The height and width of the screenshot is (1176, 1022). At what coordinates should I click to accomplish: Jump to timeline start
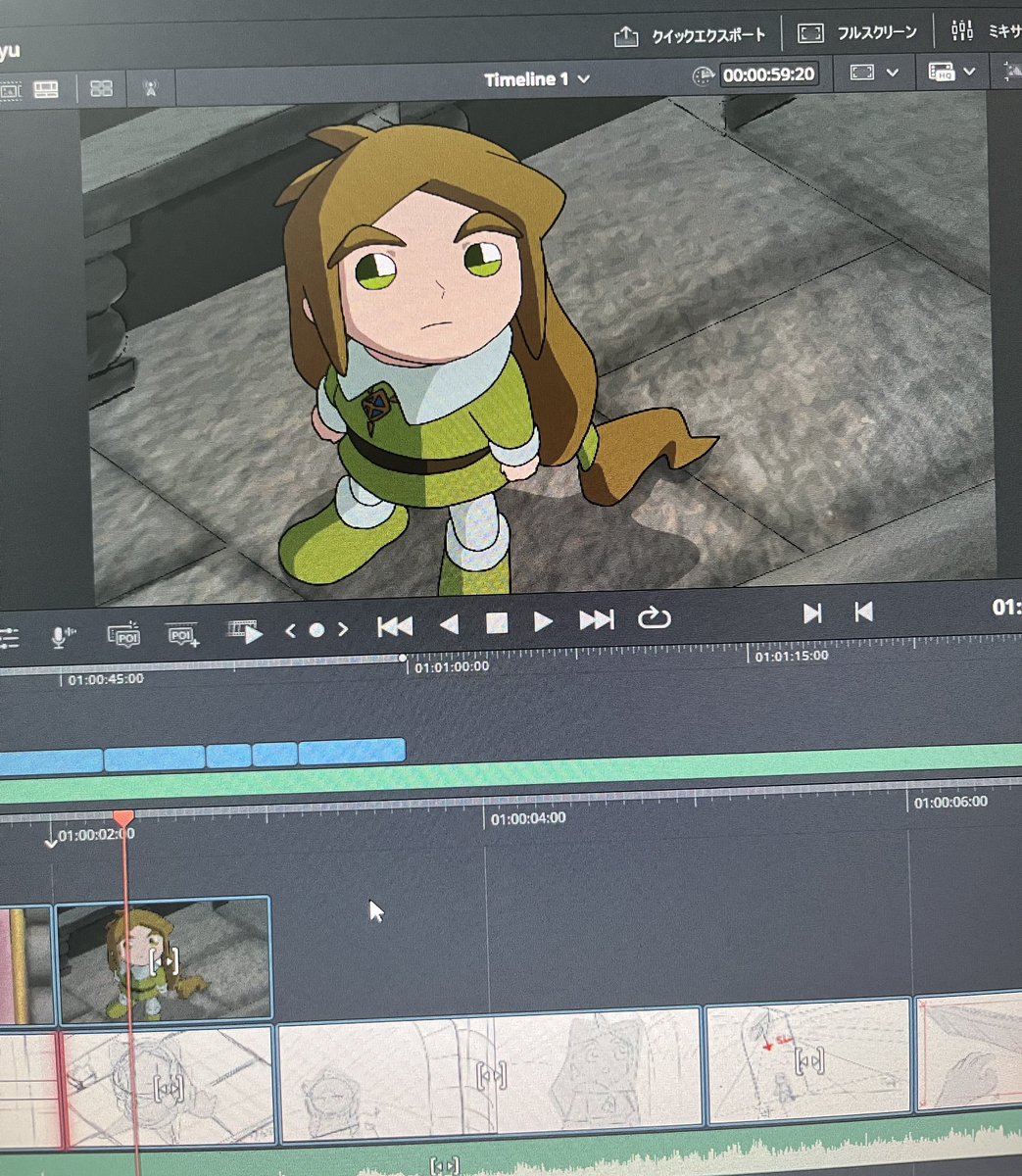coord(395,626)
